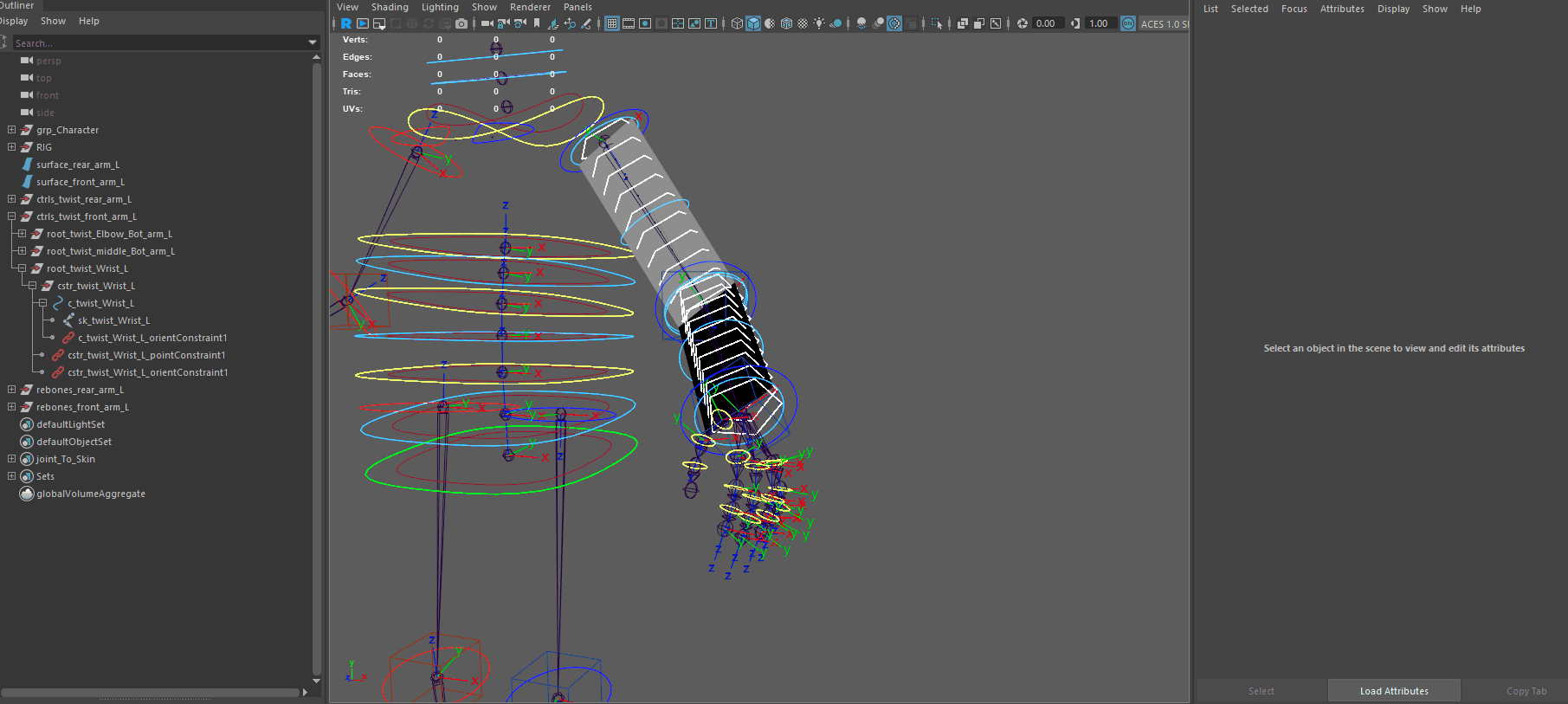The image size is (1568, 704).
Task: Toggle the view transform ON button
Action: (x=1128, y=23)
